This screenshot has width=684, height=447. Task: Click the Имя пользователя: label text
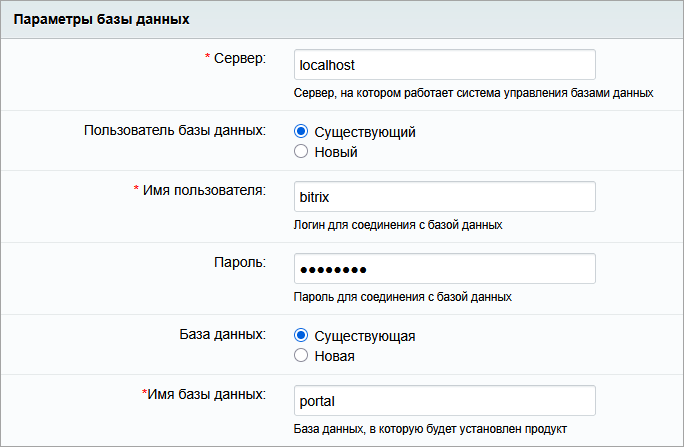204,190
